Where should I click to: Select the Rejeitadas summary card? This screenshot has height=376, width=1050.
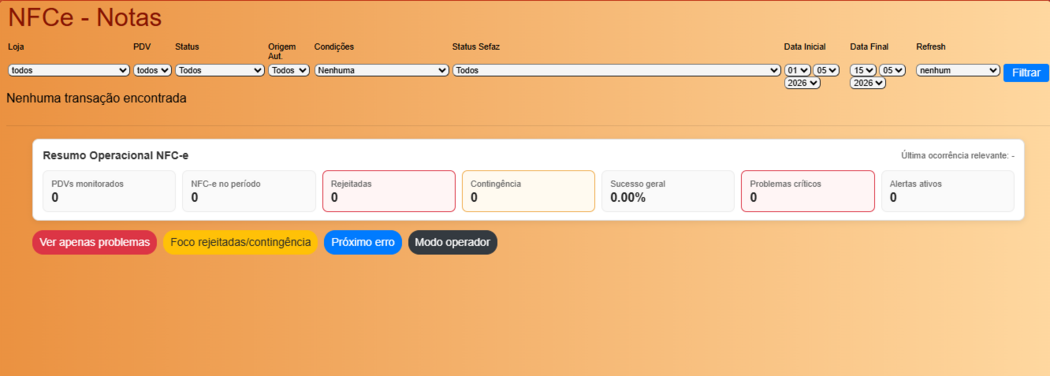pos(389,191)
